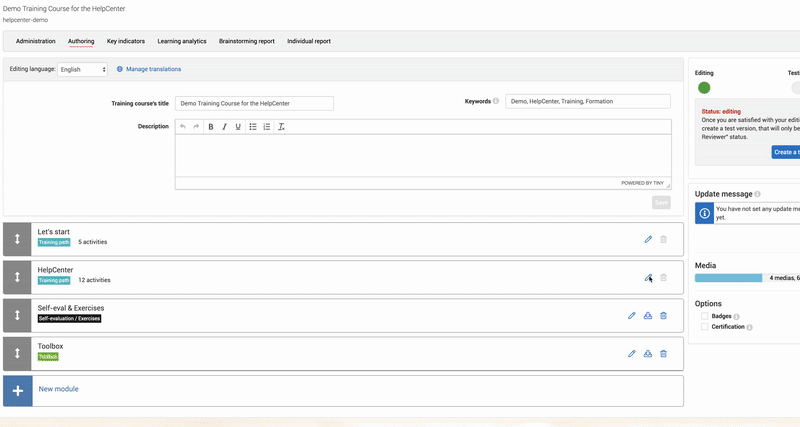The height and width of the screenshot is (427, 800).
Task: Open the Administration tab
Action: 36,41
